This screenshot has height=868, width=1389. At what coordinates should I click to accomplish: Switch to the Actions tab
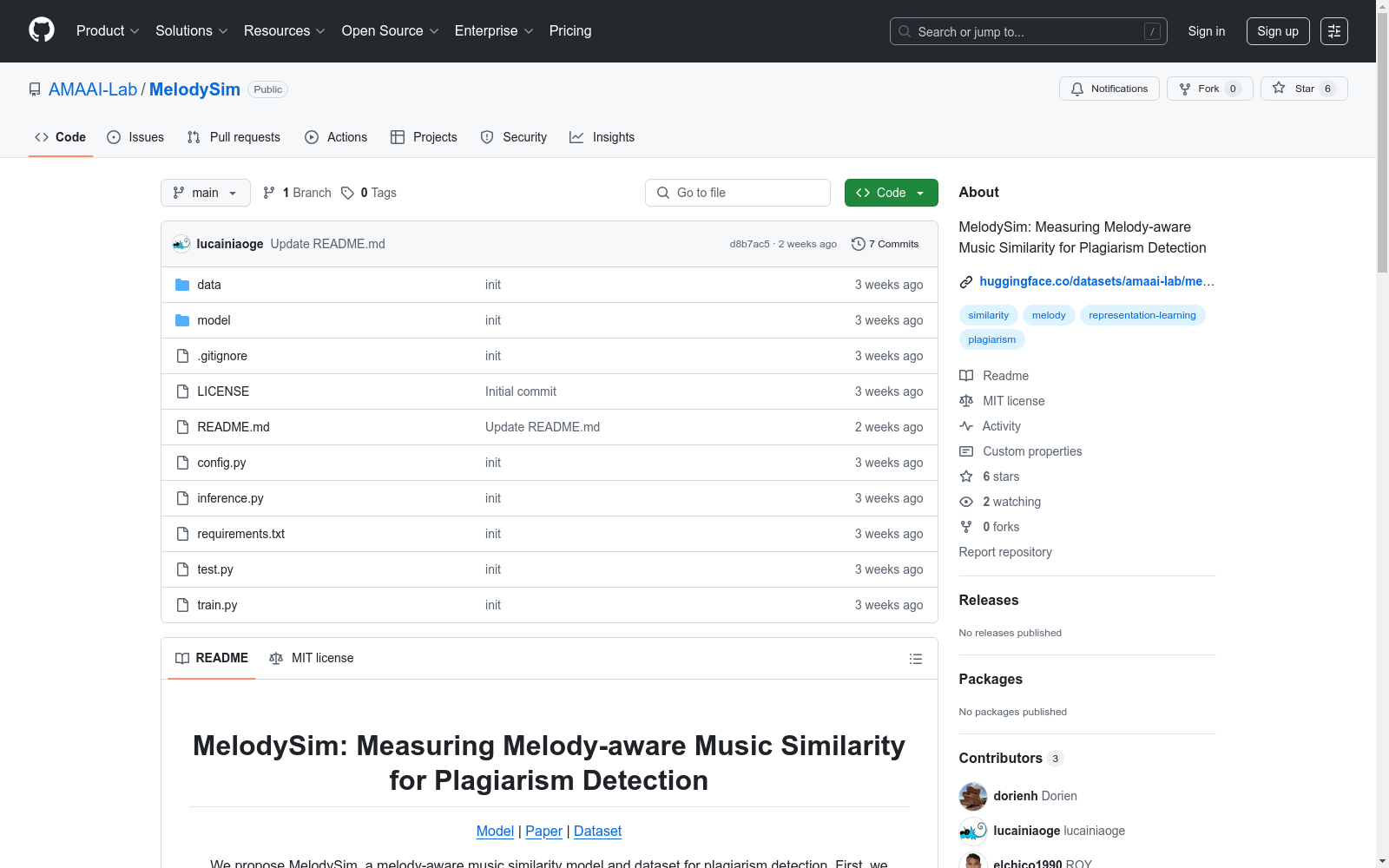[336, 137]
